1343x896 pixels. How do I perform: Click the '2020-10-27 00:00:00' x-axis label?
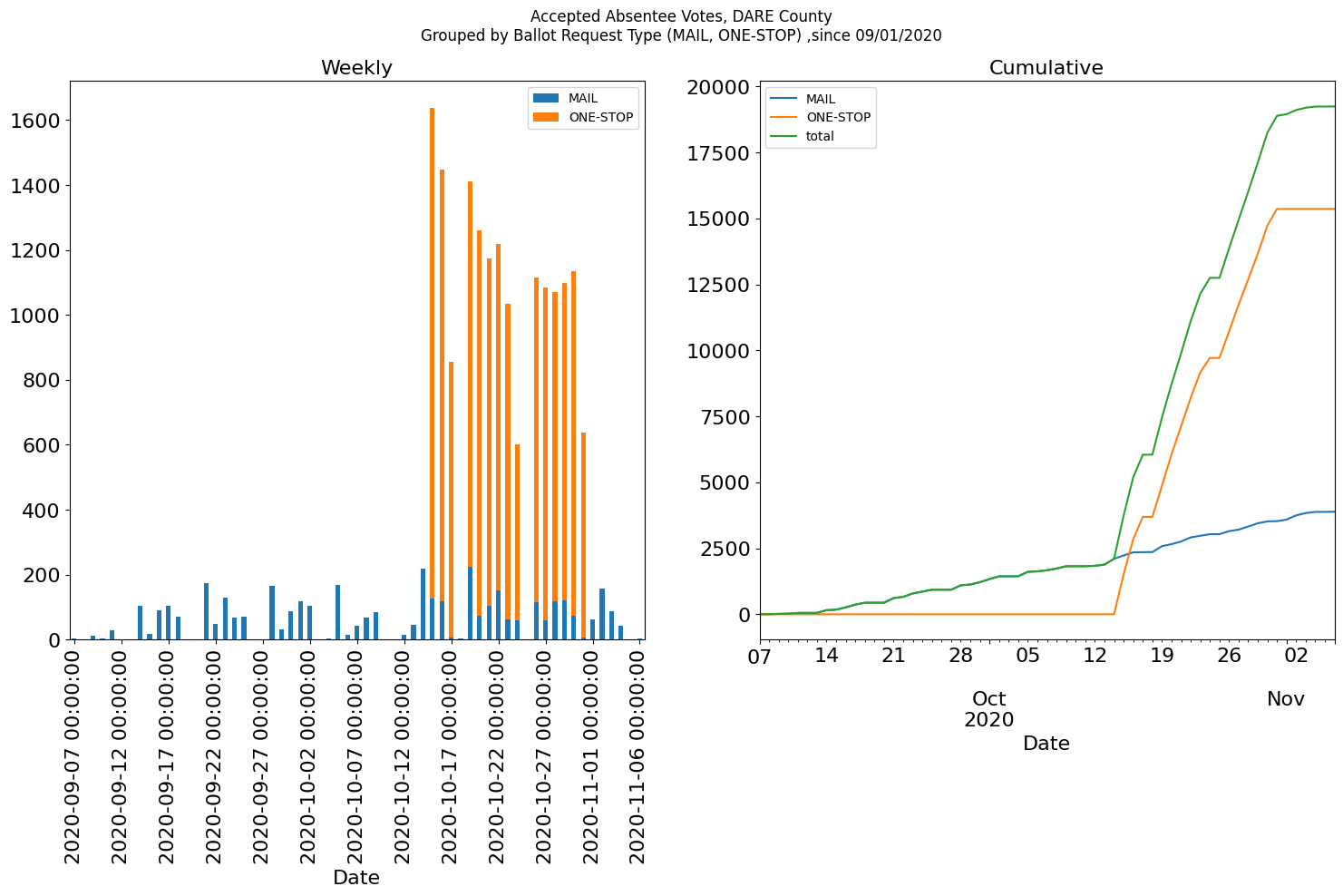tap(545, 755)
